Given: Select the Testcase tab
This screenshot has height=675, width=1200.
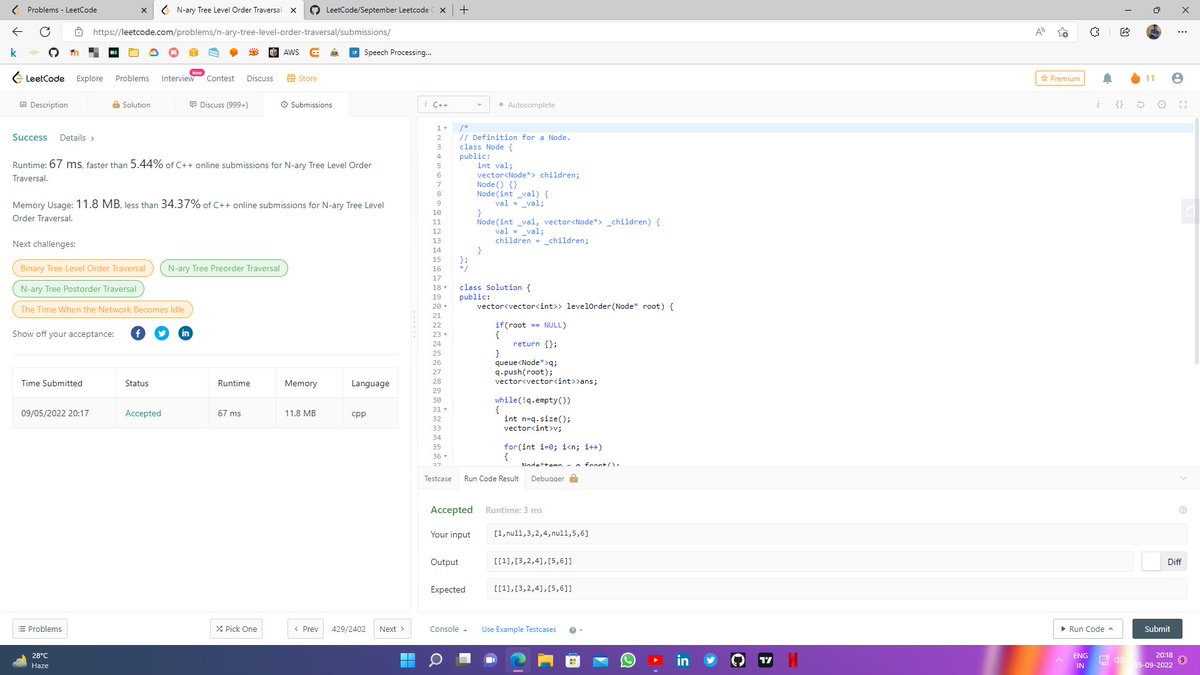Looking at the screenshot, I should [x=438, y=479].
